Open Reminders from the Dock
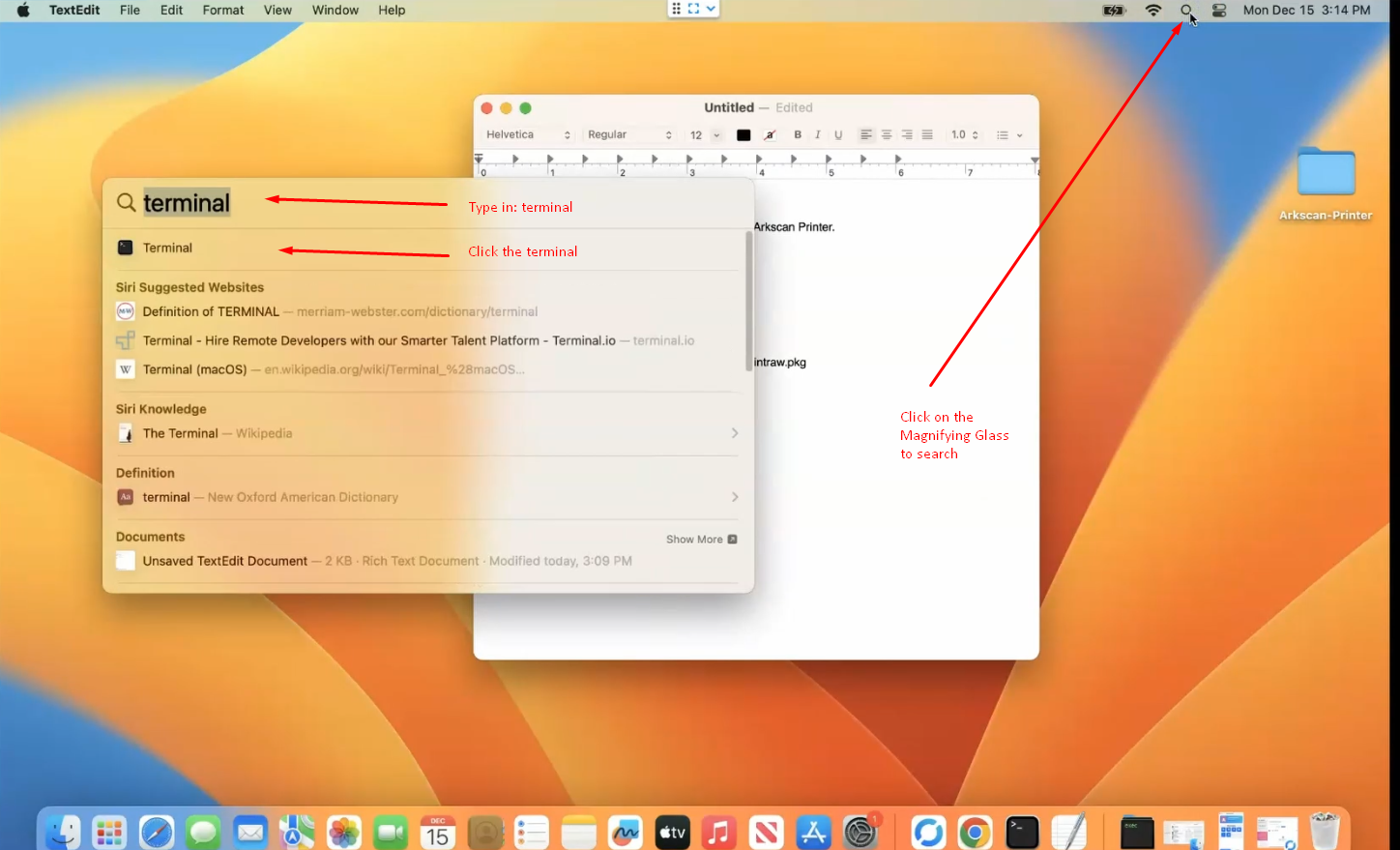The width and height of the screenshot is (1400, 850). click(532, 832)
